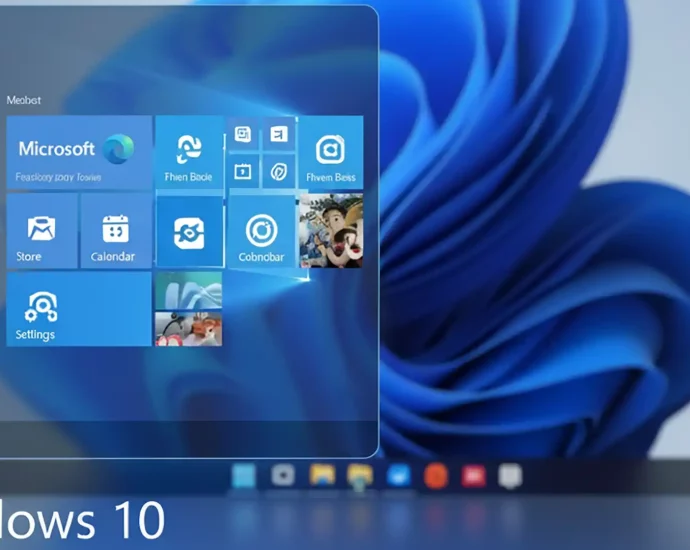This screenshot has height=550, width=690.
Task: Open the Store tile
Action: (x=41, y=232)
